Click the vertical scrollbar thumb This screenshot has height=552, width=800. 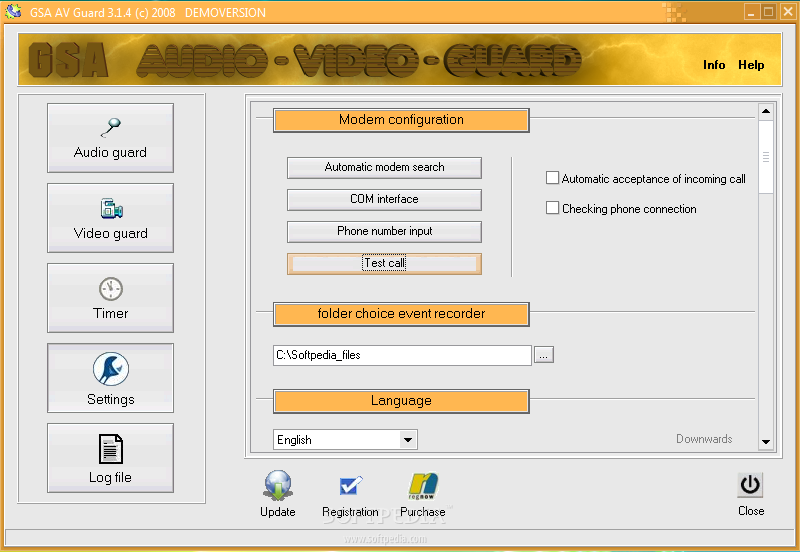click(766, 157)
